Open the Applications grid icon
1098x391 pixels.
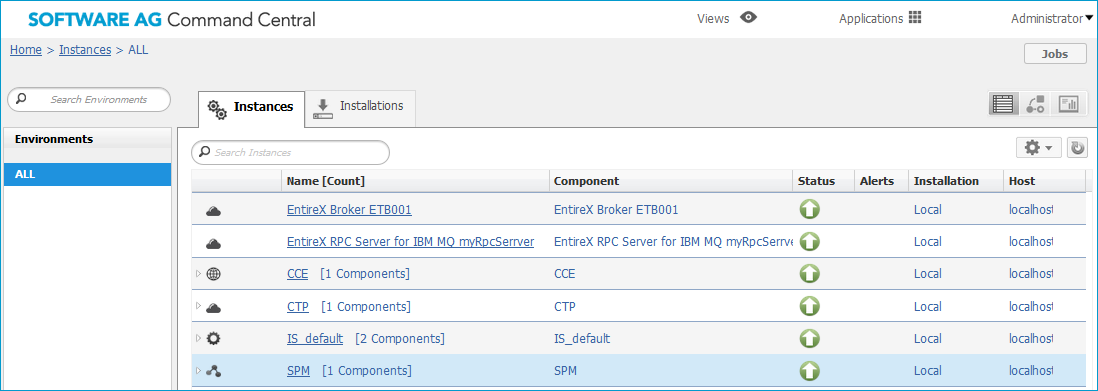point(915,18)
